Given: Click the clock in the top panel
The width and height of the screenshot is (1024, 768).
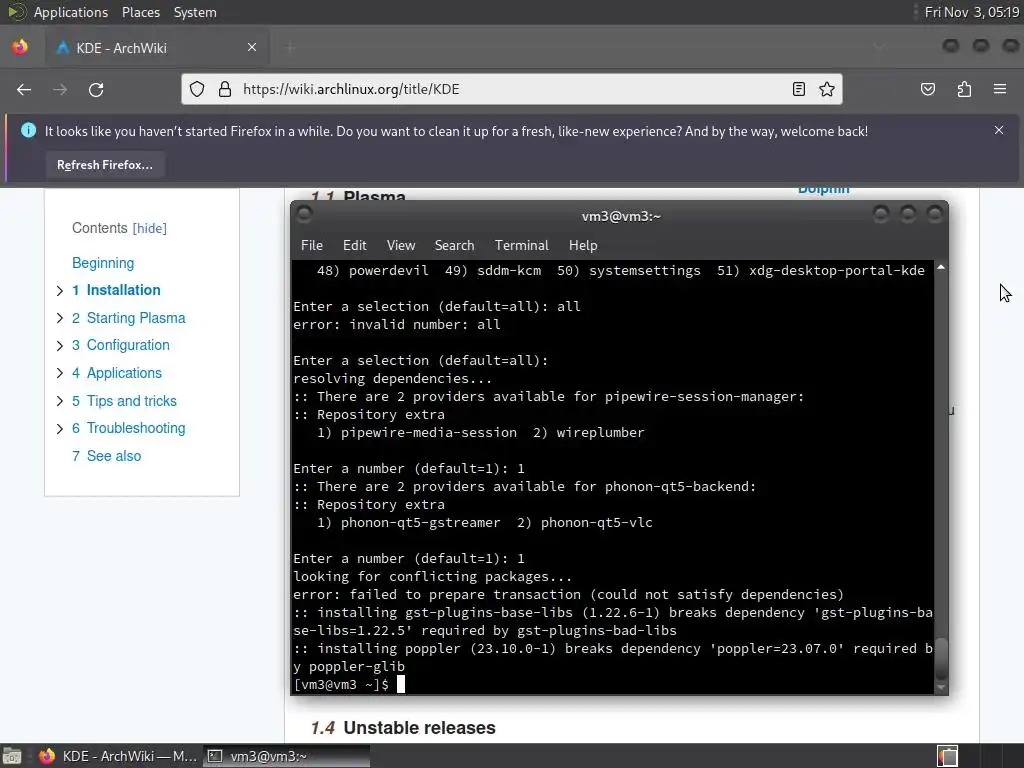Looking at the screenshot, I should click(x=972, y=12).
